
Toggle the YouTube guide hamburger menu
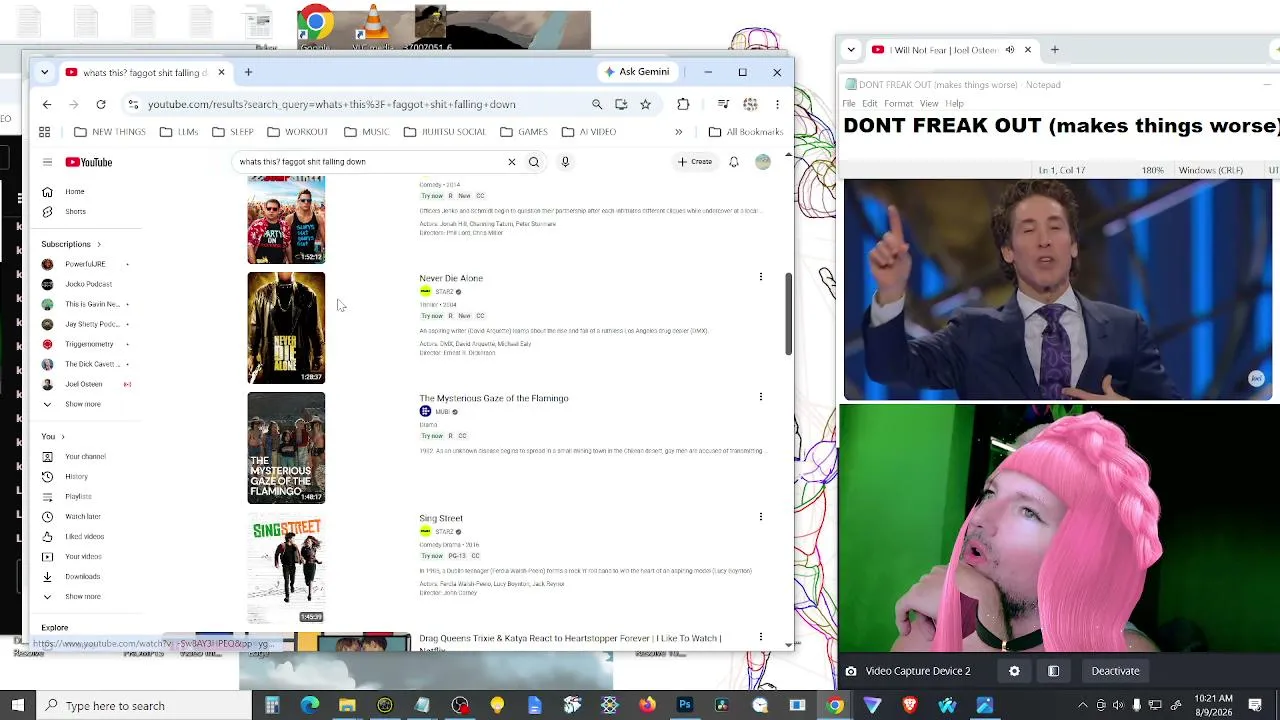coord(47,162)
